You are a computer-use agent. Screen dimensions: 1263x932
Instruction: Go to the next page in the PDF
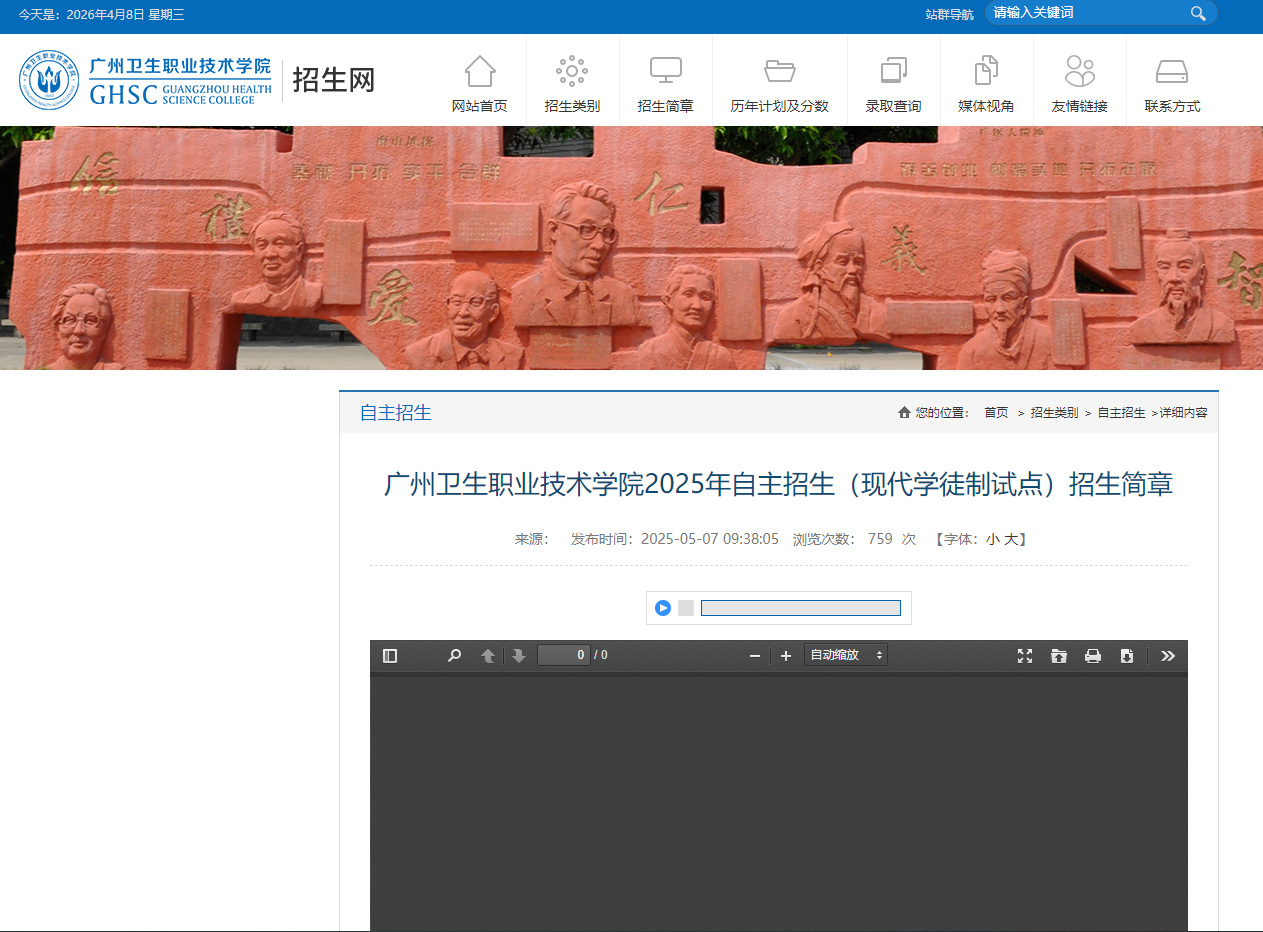[x=518, y=655]
